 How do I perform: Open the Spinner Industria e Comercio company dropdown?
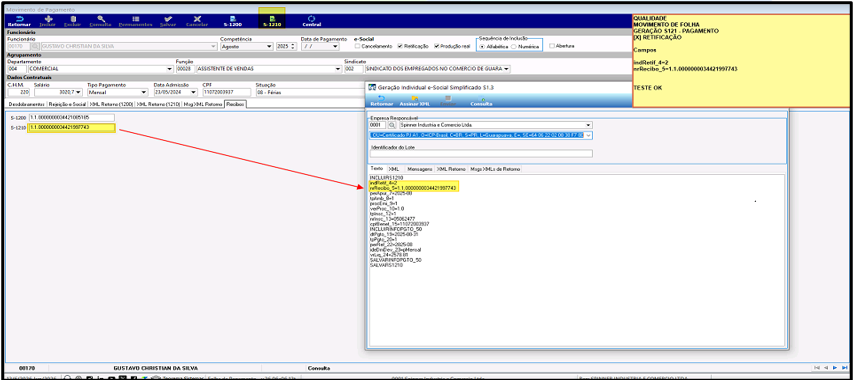click(x=588, y=125)
